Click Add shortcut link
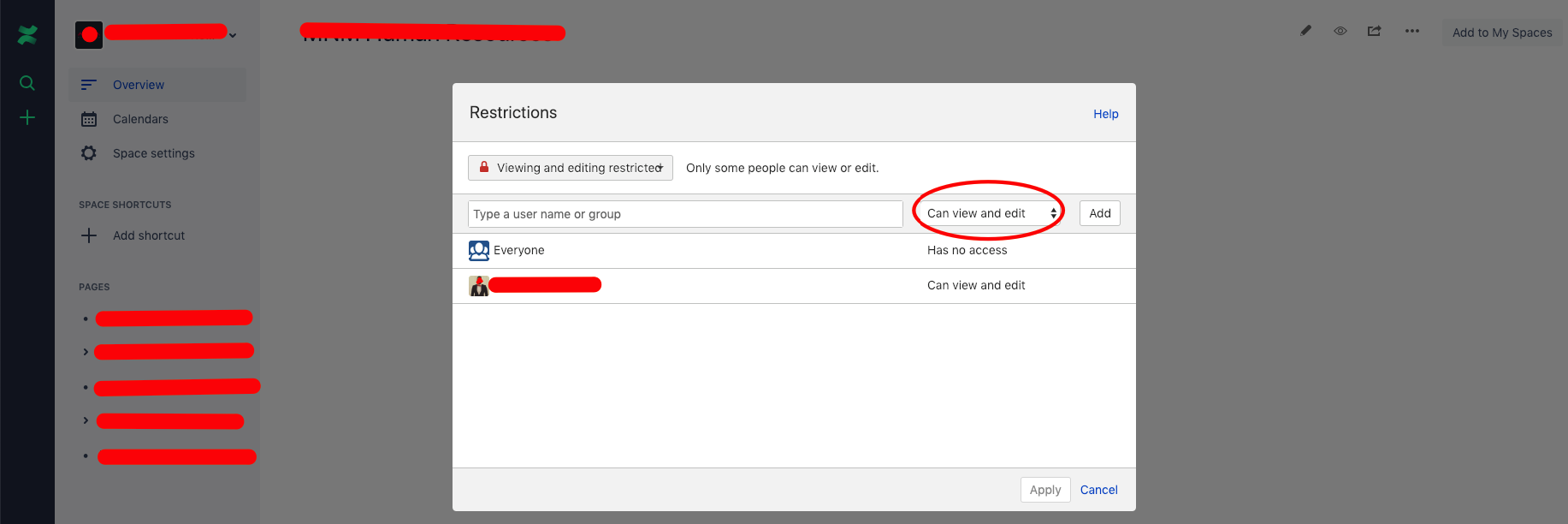 click(x=149, y=235)
